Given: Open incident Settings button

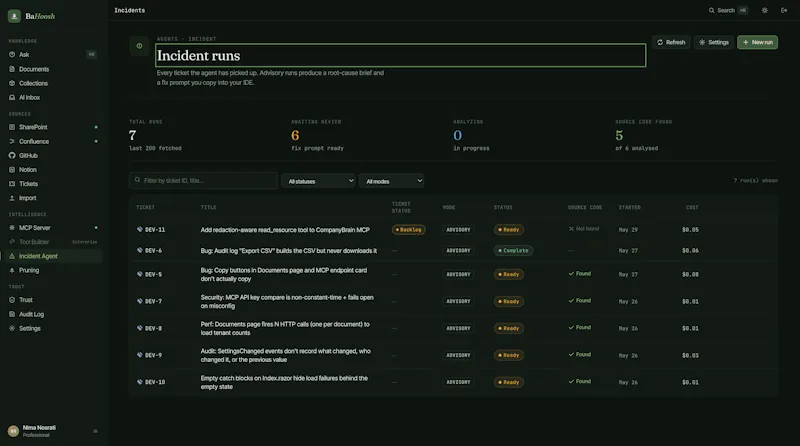Looking at the screenshot, I should tap(714, 42).
